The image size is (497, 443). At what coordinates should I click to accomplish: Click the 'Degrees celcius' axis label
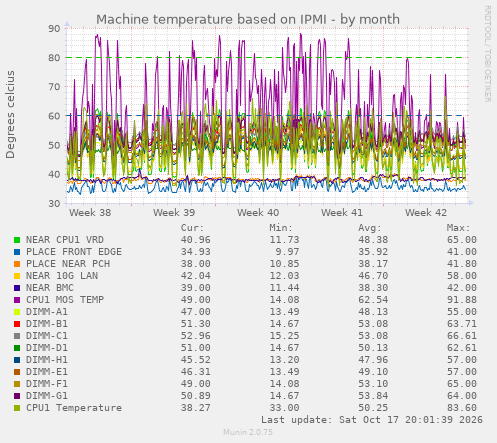10,115
